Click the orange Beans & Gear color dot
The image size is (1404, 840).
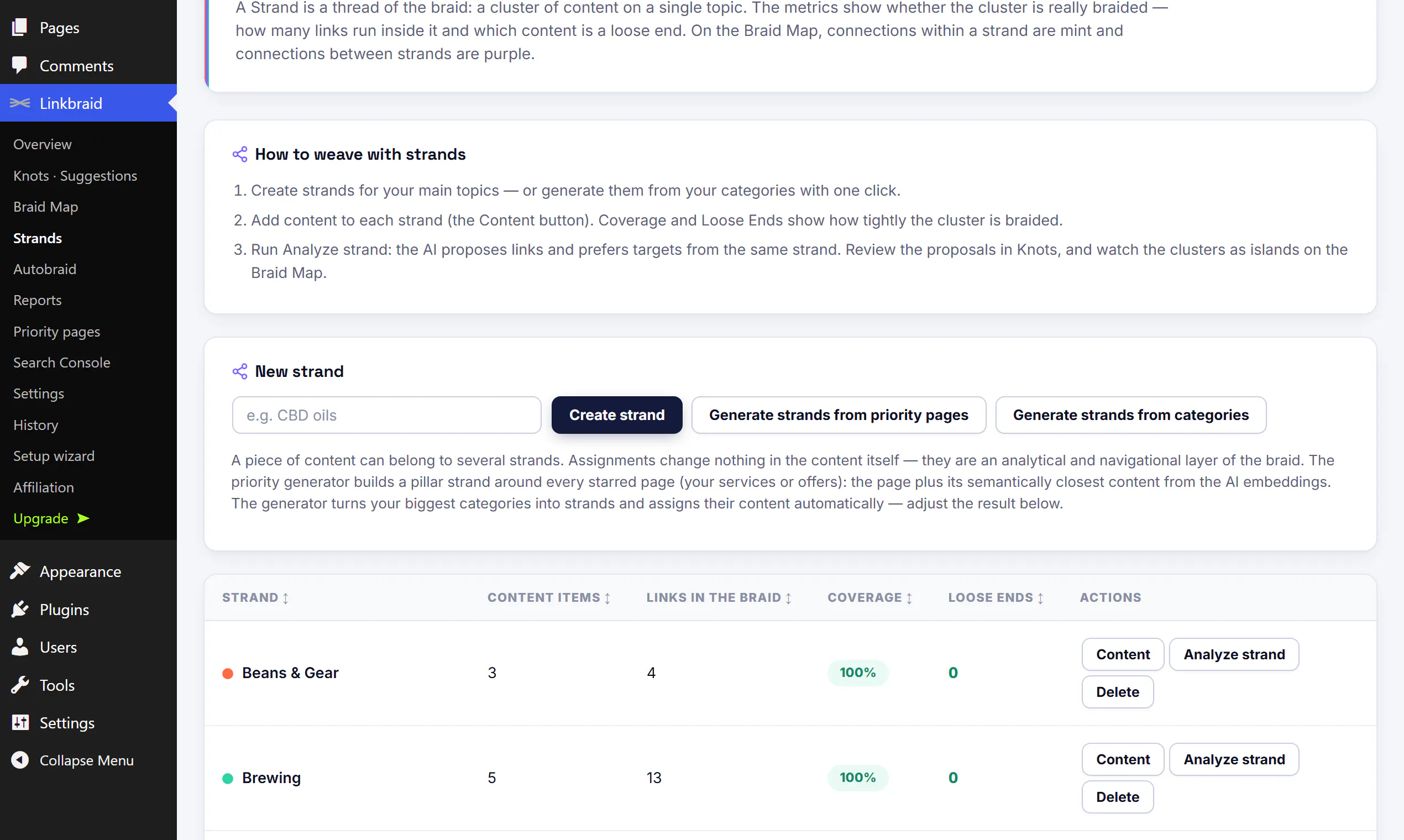(228, 673)
